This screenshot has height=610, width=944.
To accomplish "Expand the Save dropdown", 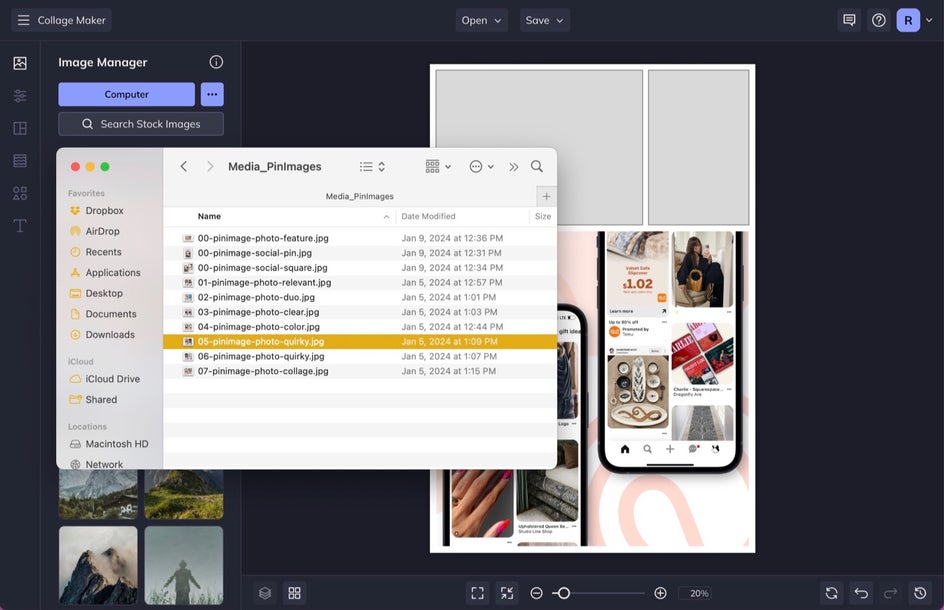I will click(544, 20).
